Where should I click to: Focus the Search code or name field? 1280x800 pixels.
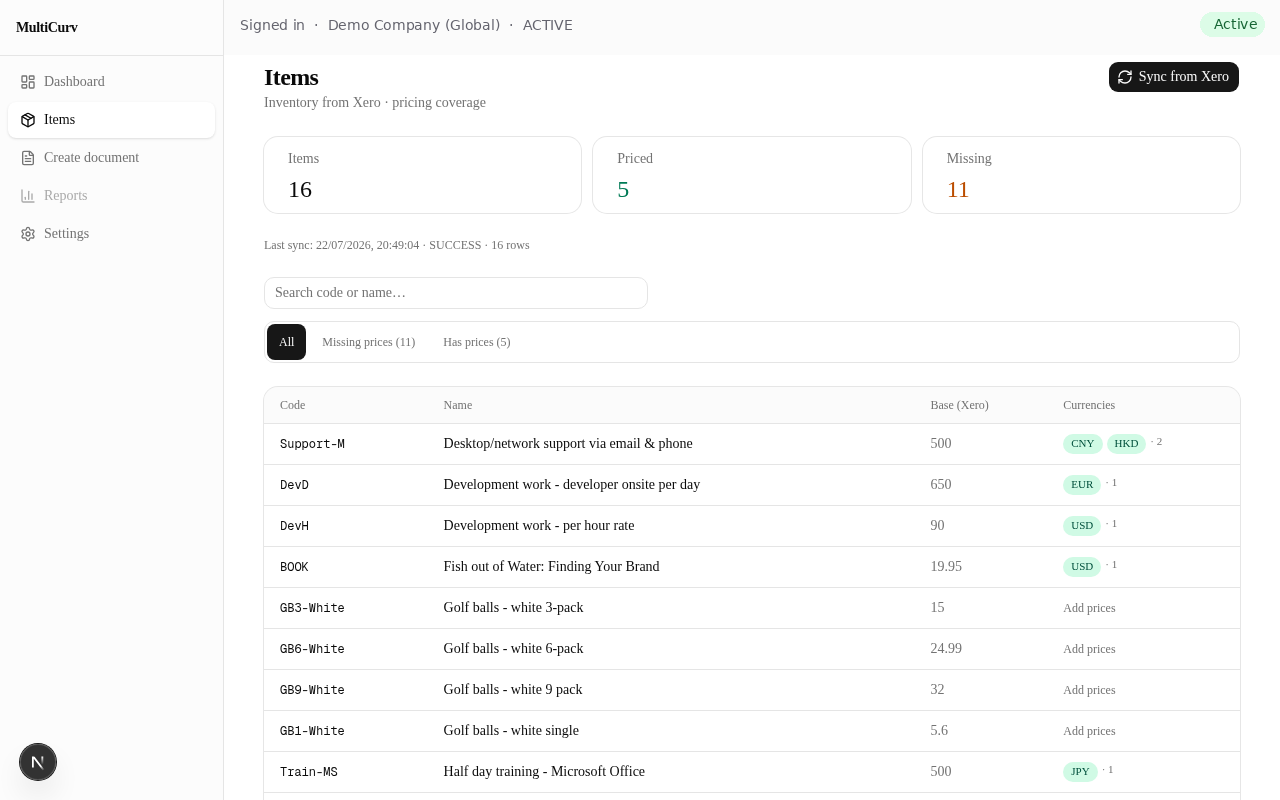pos(456,293)
